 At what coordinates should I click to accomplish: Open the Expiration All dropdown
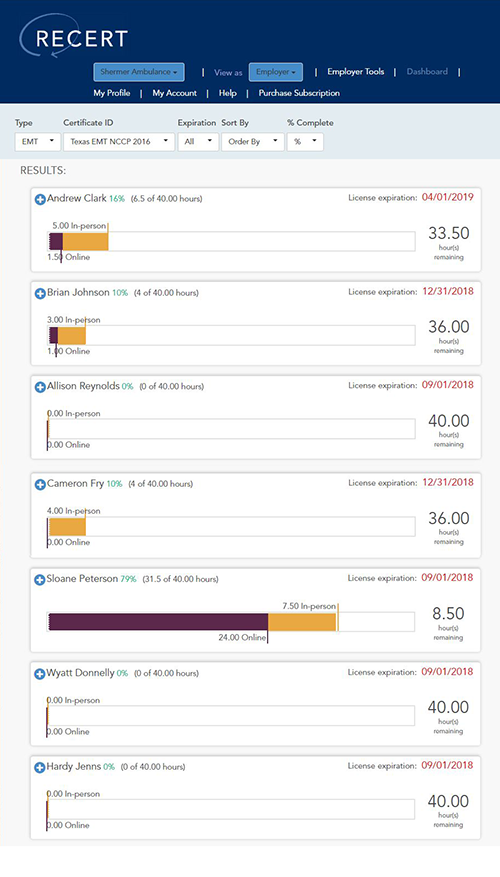pos(198,142)
